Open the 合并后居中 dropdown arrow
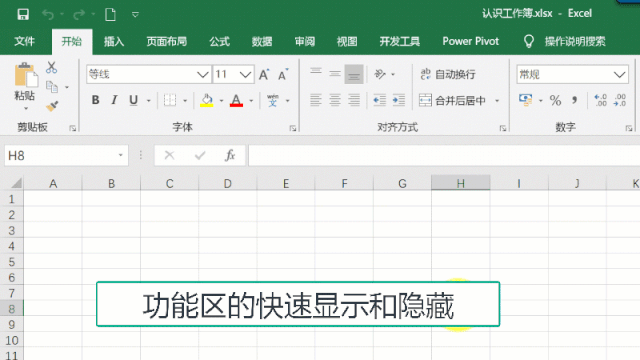Image resolution: width=640 pixels, height=360 pixels. coord(497,100)
